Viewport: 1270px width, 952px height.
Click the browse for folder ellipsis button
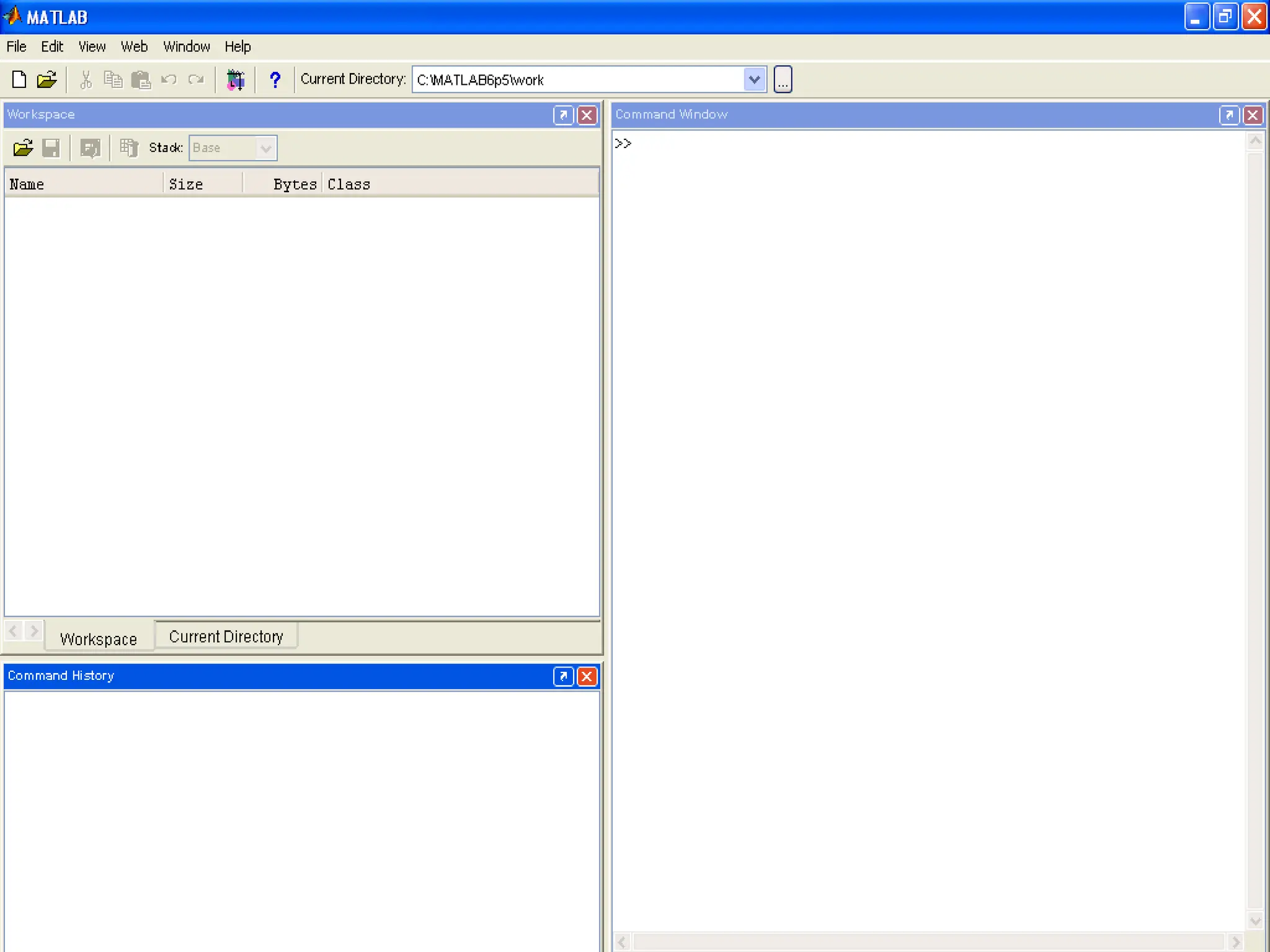coord(783,80)
